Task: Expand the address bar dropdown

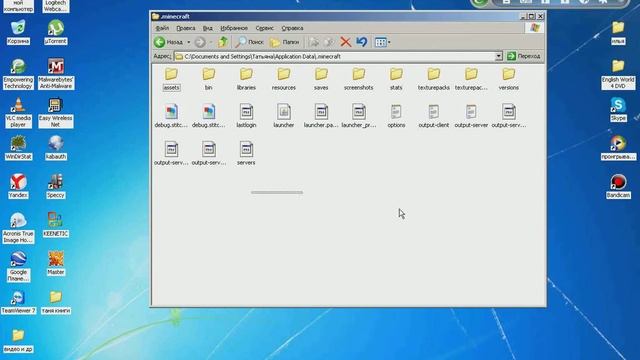Action: coord(498,56)
